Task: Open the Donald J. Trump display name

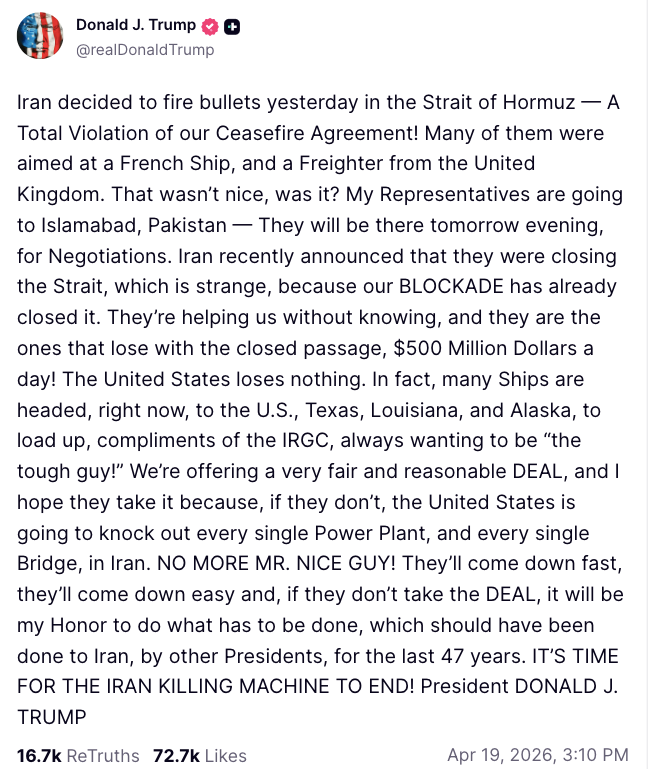Action: point(136,26)
